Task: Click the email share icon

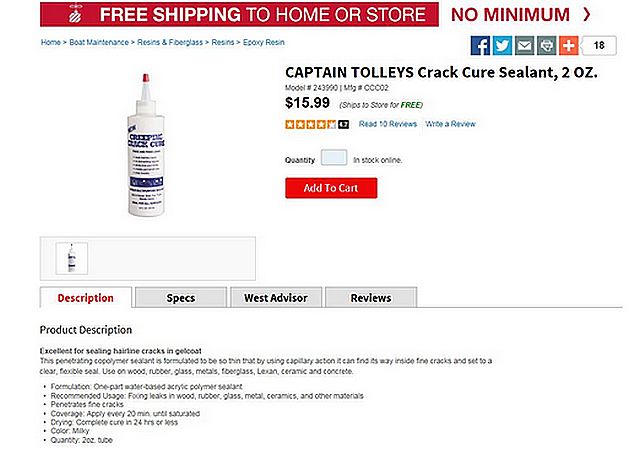Action: [x=524, y=45]
